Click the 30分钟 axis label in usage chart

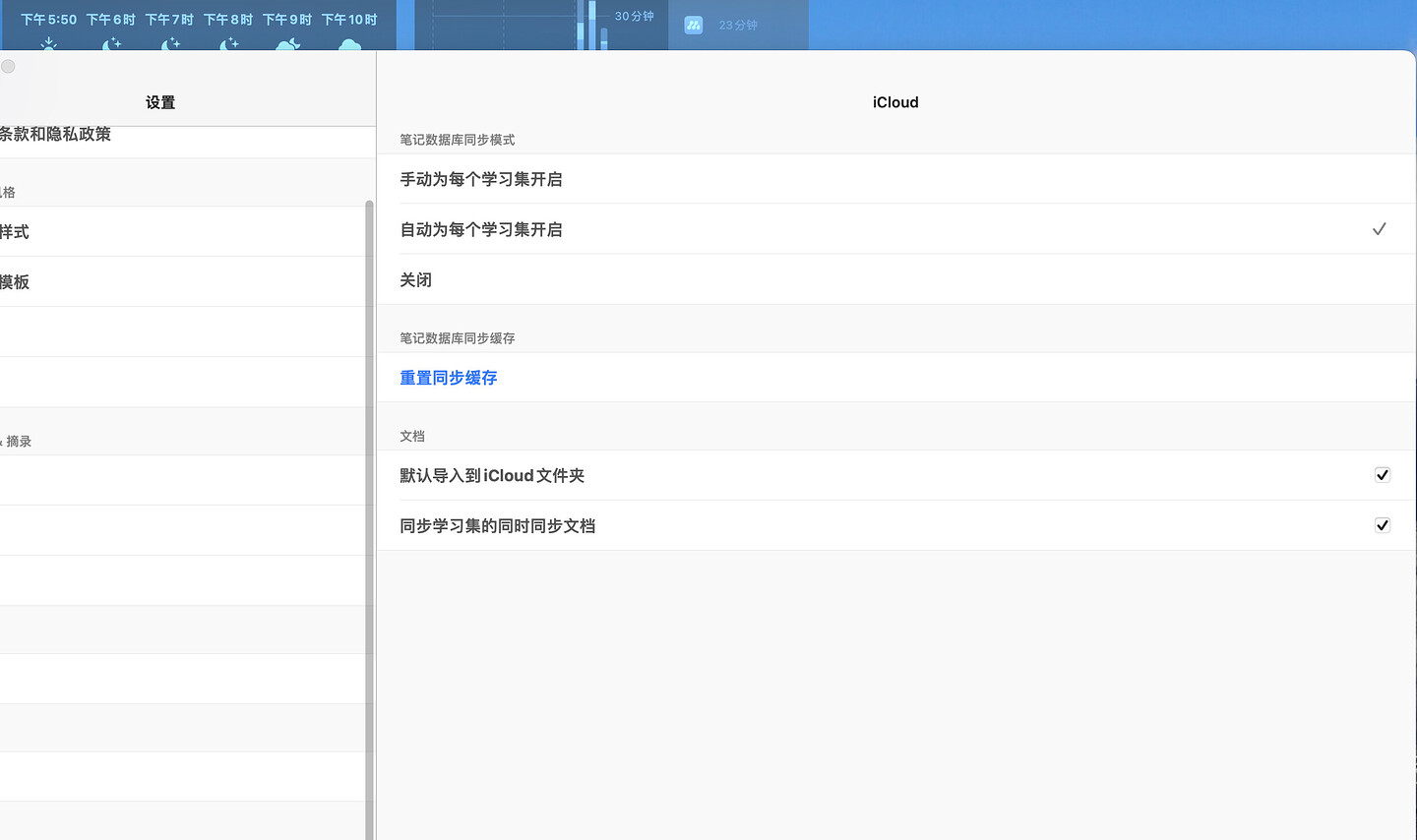tap(635, 16)
